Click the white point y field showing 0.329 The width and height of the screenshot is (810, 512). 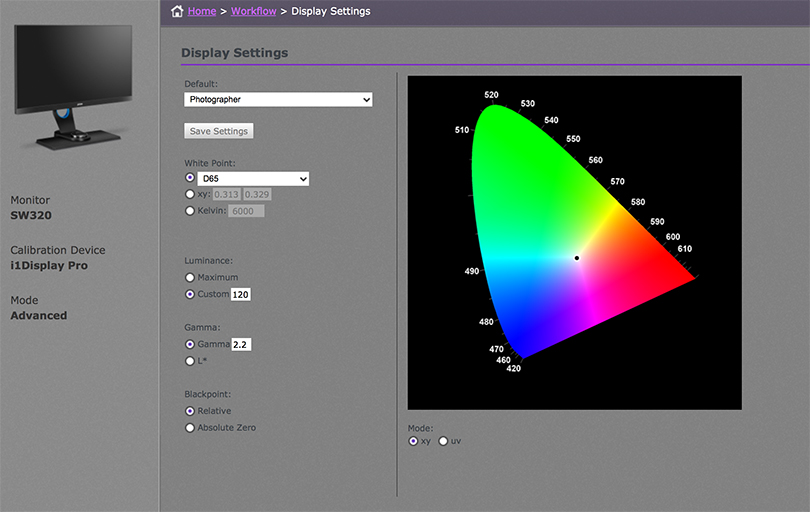[x=258, y=195]
